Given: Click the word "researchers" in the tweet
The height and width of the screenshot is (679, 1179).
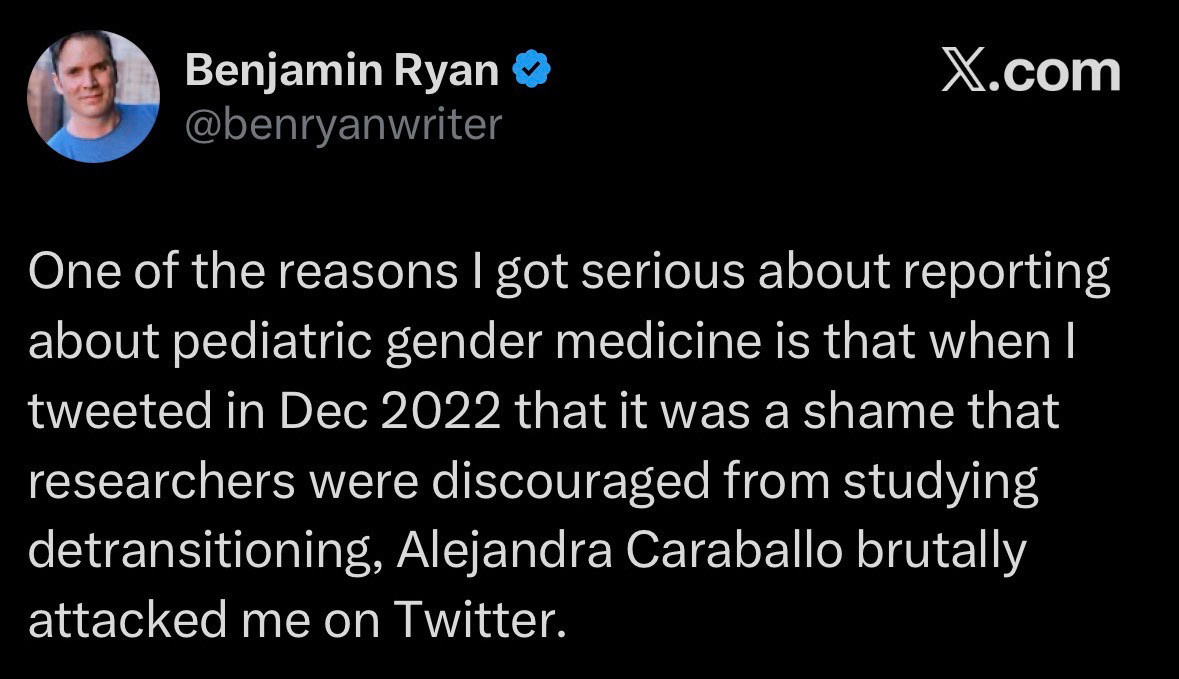Looking at the screenshot, I should 161,483.
